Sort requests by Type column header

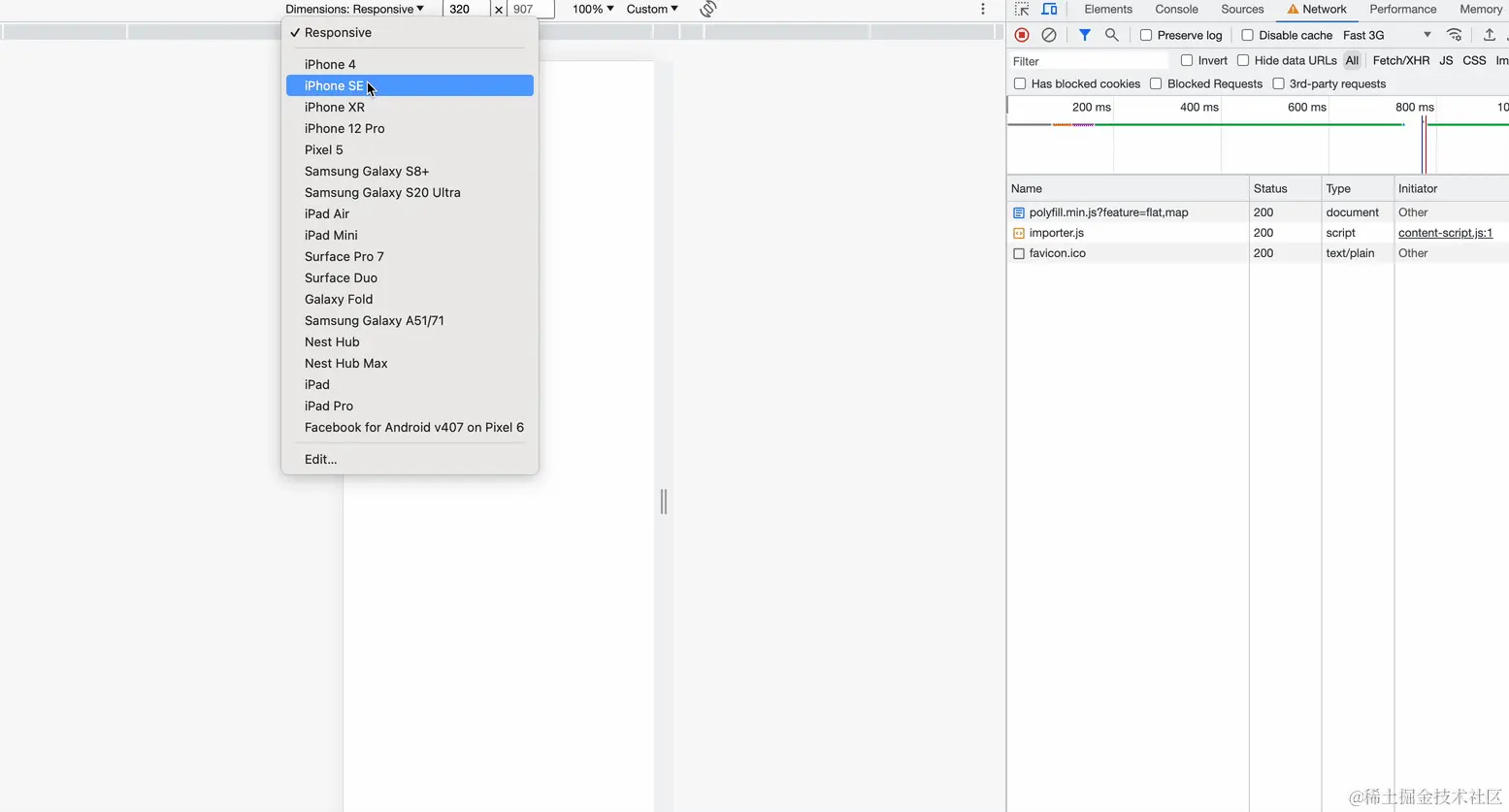click(1358, 188)
